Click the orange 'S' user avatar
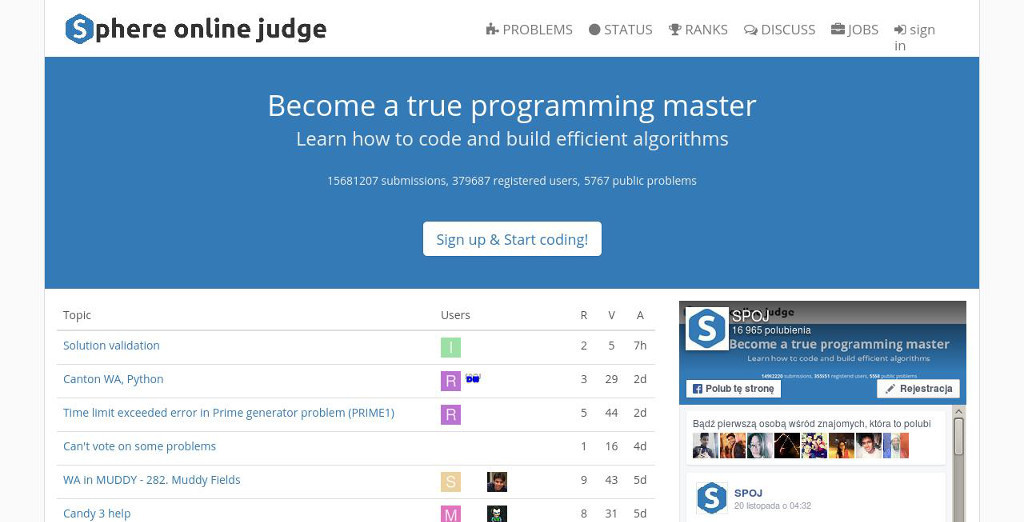This screenshot has width=1024, height=522. point(451,482)
